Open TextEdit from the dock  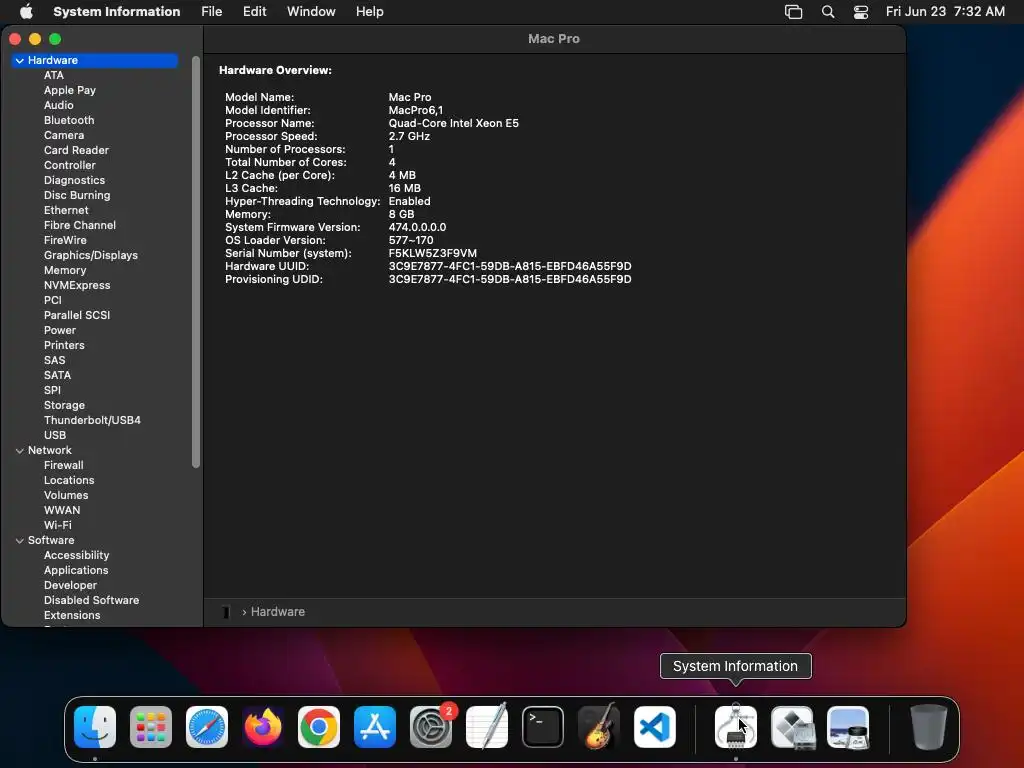[x=487, y=727]
